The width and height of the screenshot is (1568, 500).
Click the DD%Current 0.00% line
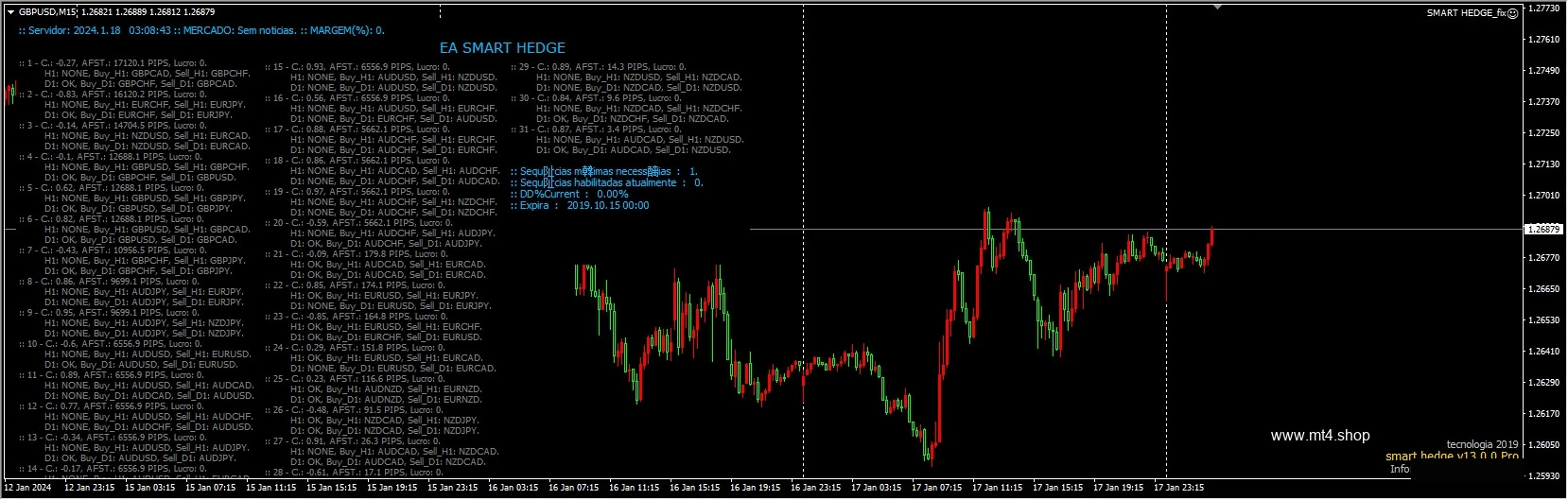(x=569, y=194)
